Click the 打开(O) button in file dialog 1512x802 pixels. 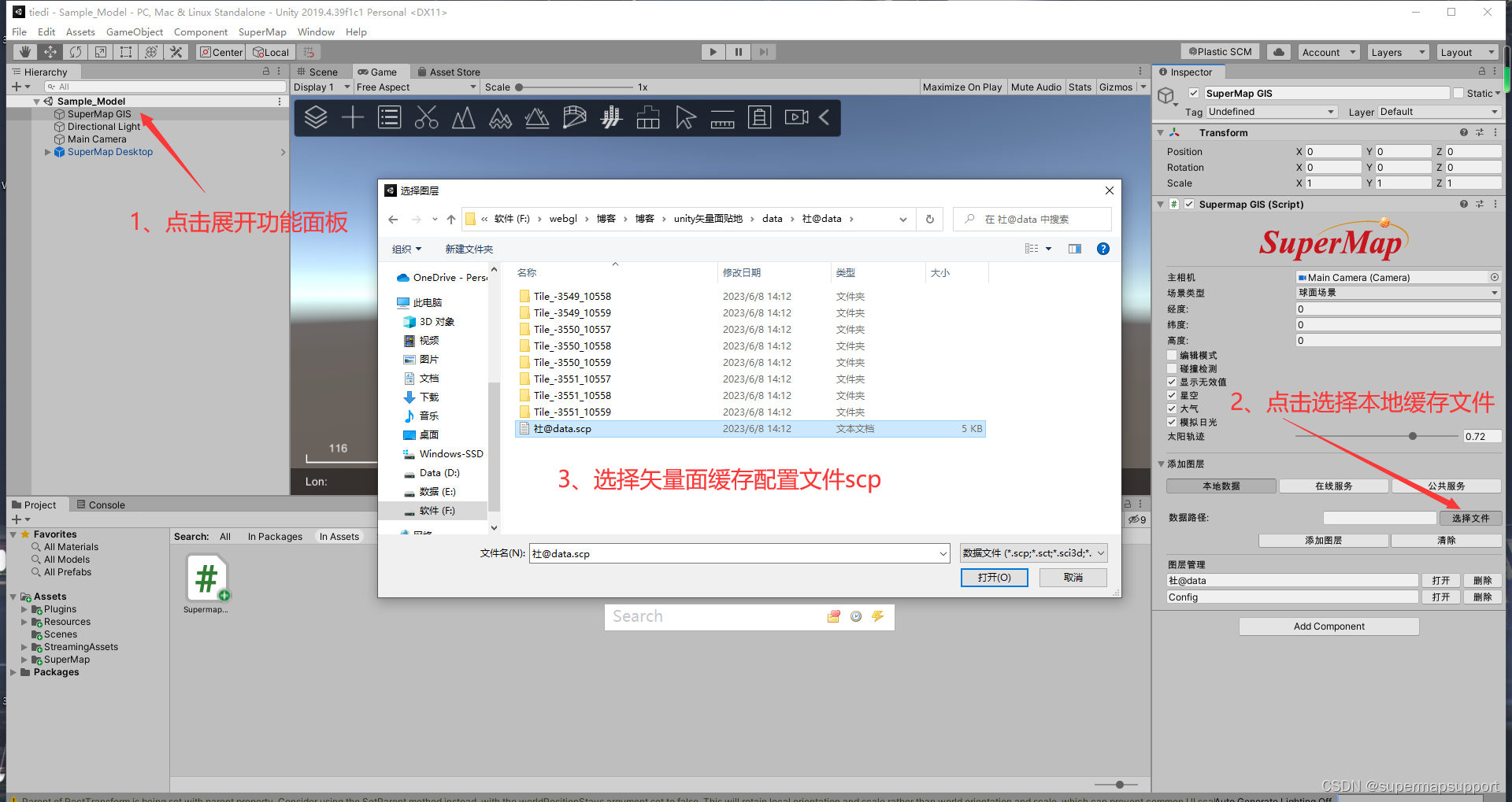pyautogui.click(x=994, y=577)
